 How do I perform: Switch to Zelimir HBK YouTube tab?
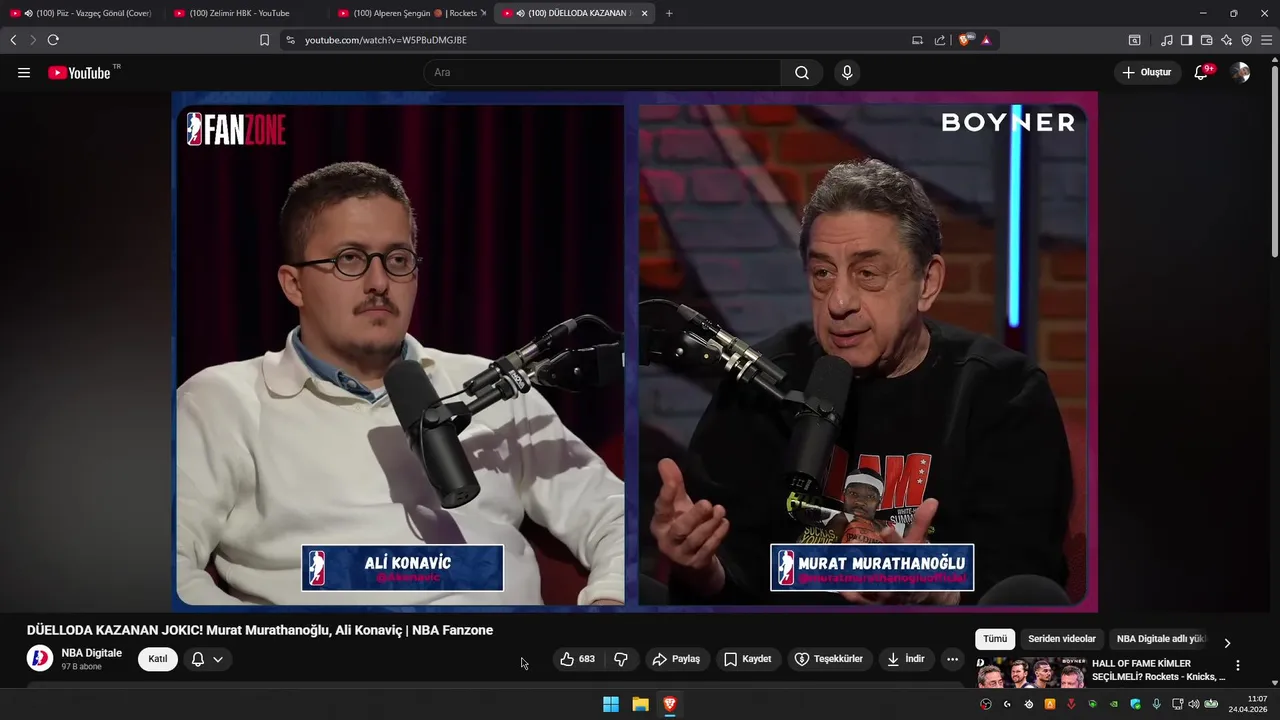click(x=246, y=13)
